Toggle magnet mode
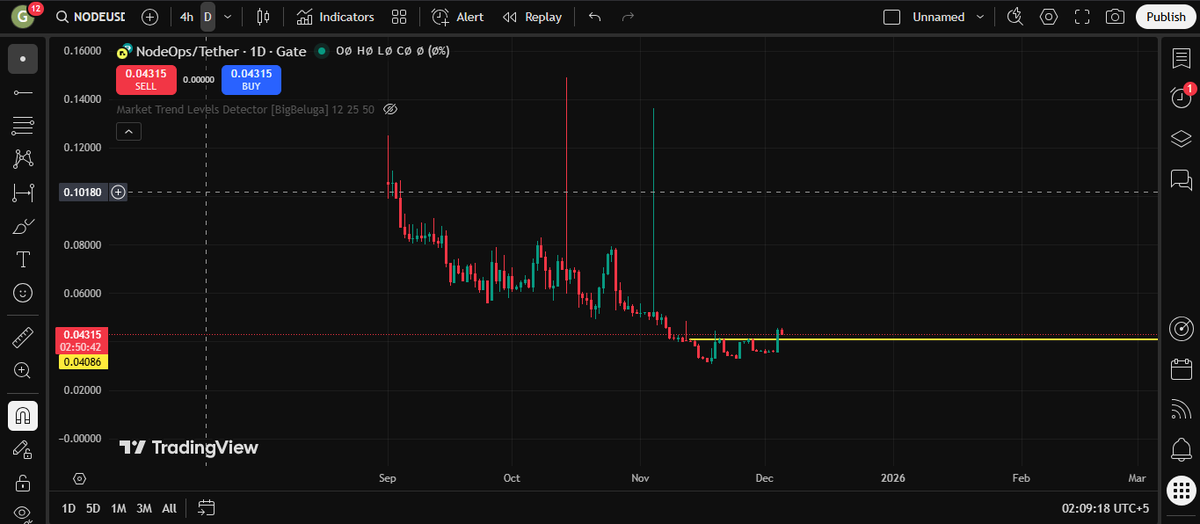Image resolution: width=1200 pixels, height=524 pixels. click(x=23, y=414)
